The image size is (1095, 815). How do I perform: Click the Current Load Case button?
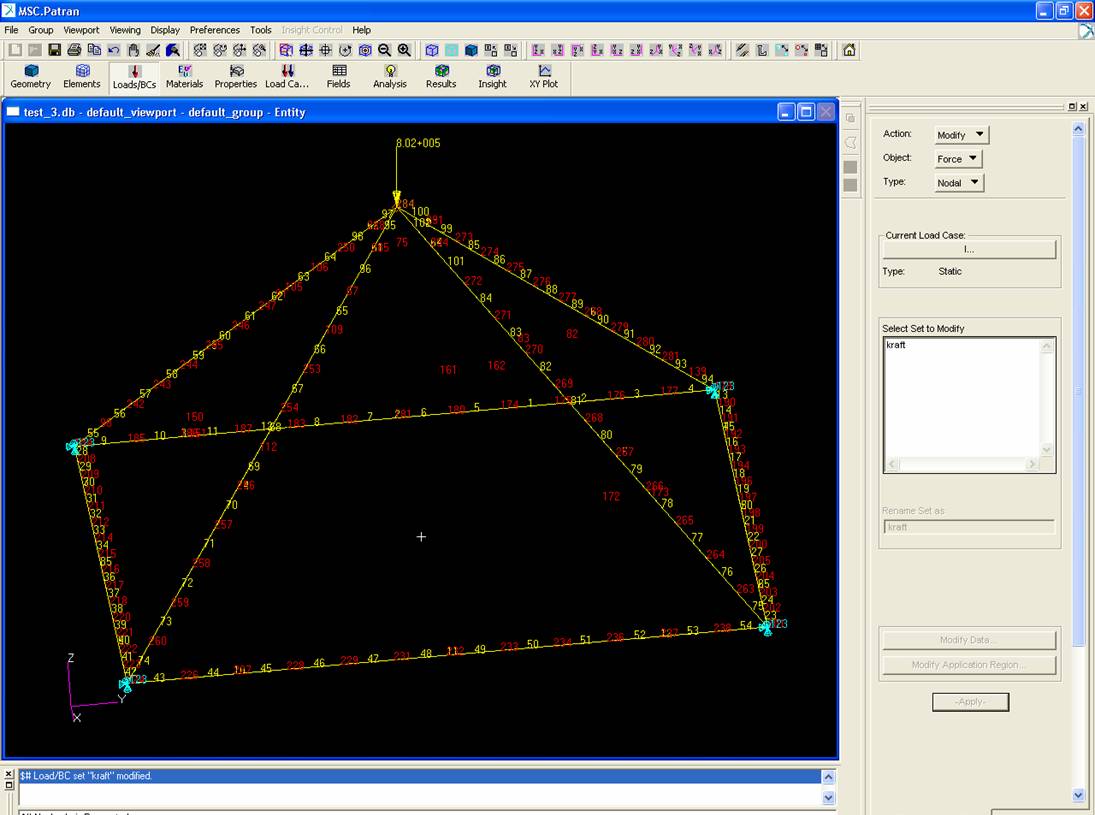[969, 249]
